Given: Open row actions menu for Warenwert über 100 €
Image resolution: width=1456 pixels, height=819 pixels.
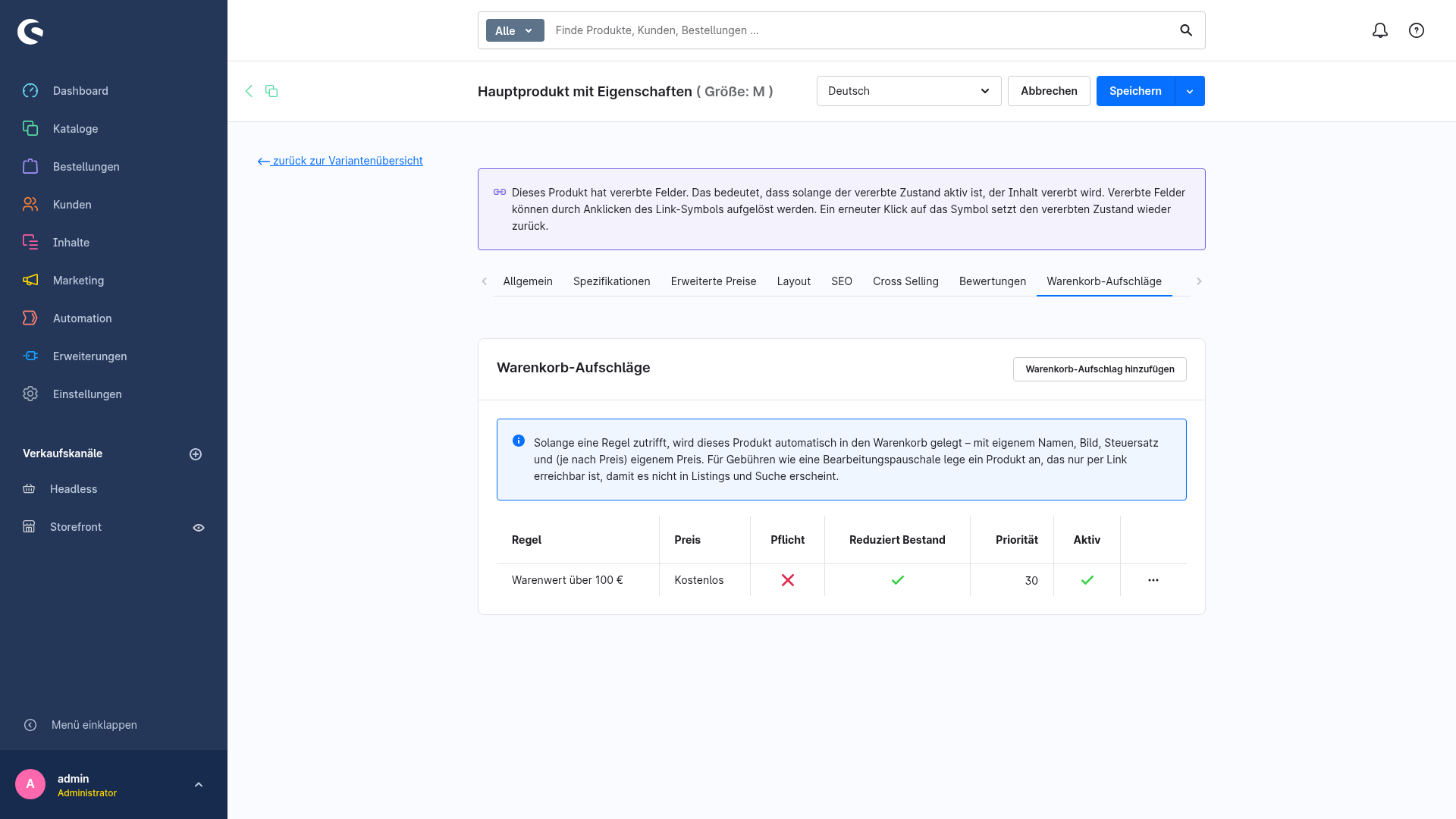Looking at the screenshot, I should point(1153,580).
